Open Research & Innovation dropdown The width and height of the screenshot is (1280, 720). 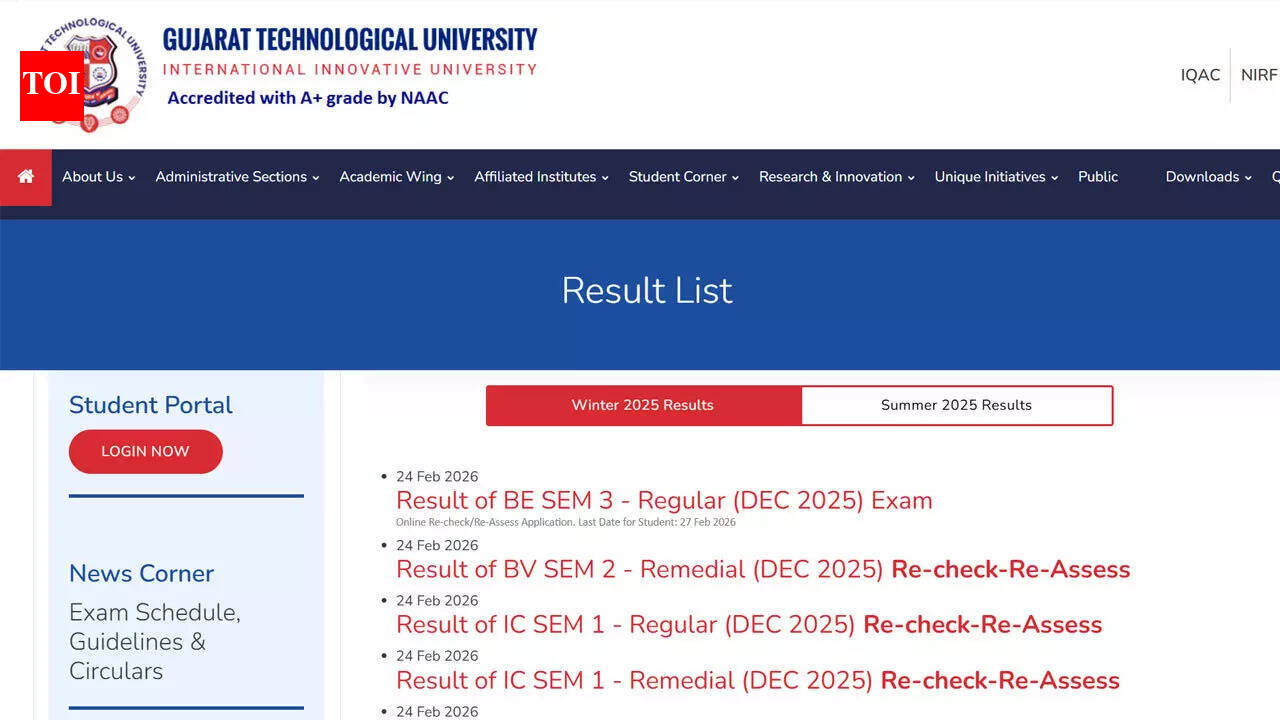point(836,177)
